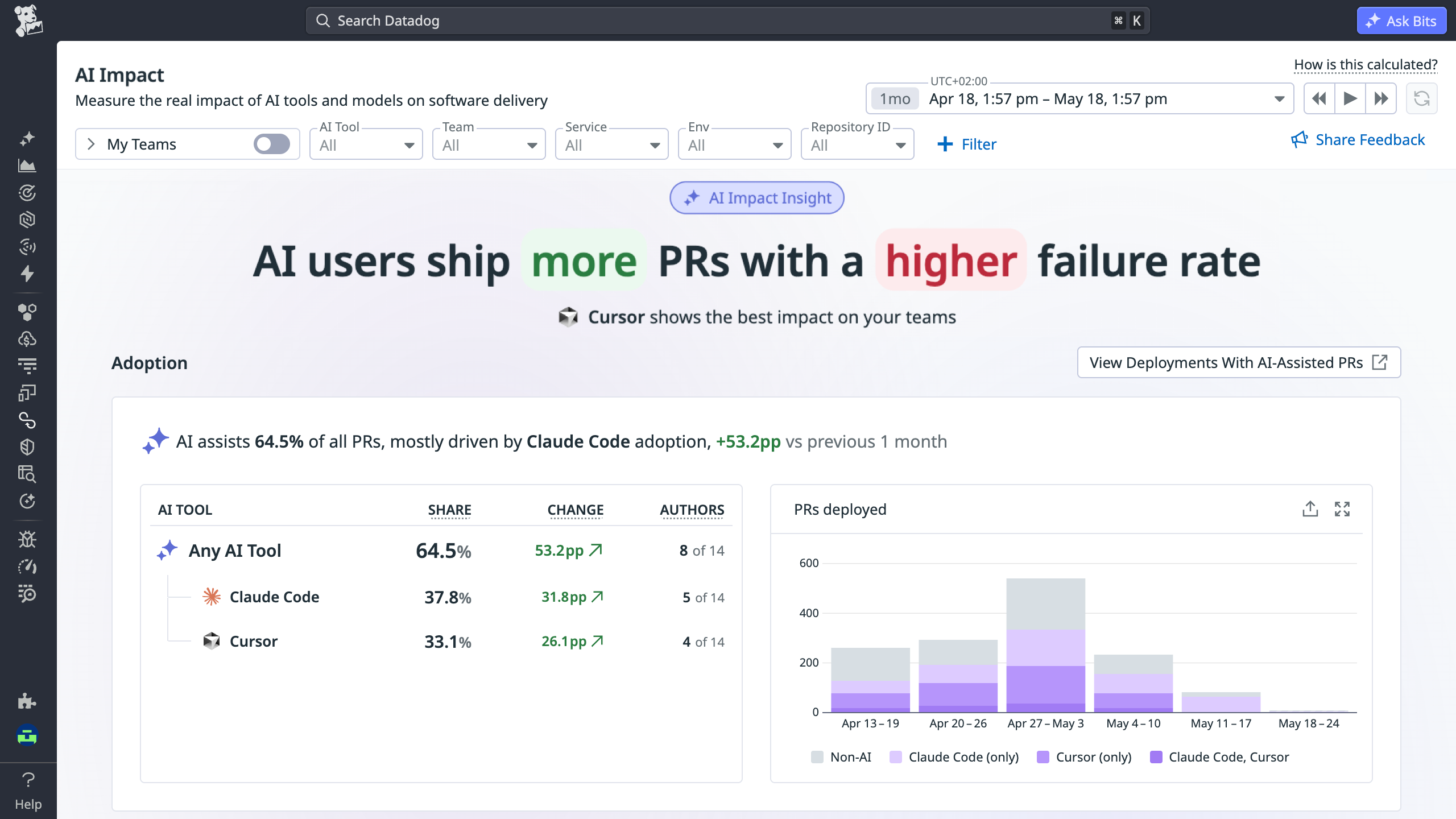Click the AUTHORS column header
Image resolution: width=1456 pixels, height=819 pixels.
coord(692,510)
